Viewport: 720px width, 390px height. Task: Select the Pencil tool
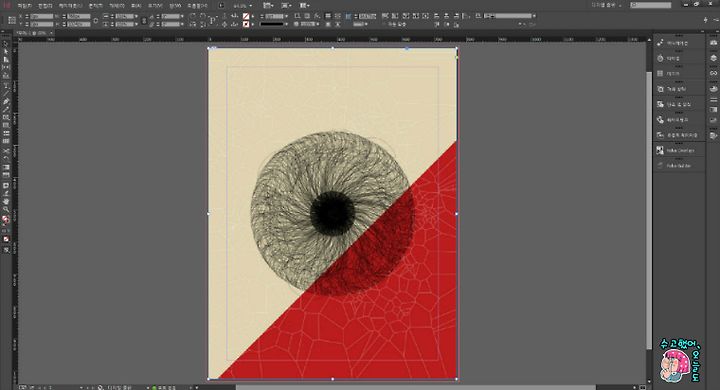click(x=6, y=109)
